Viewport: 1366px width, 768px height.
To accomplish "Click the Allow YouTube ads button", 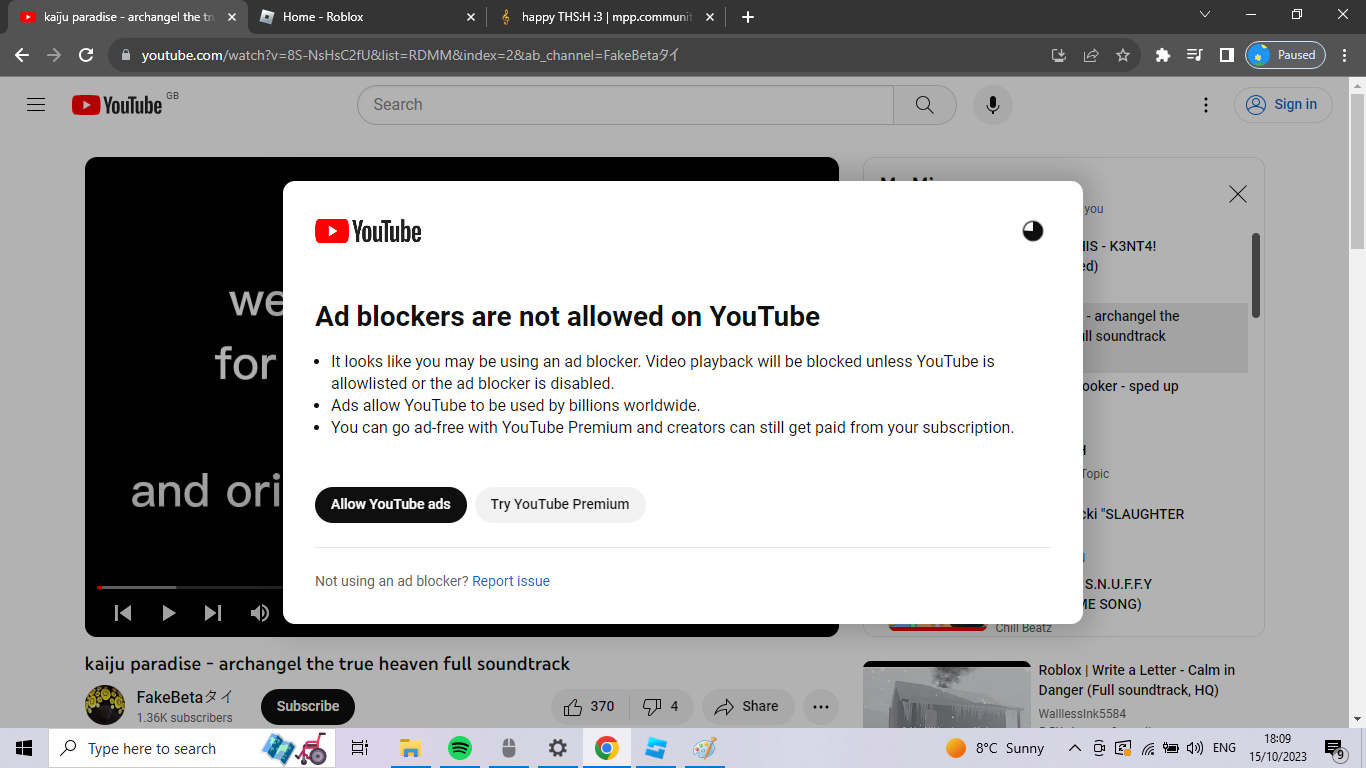I will pyautogui.click(x=391, y=504).
